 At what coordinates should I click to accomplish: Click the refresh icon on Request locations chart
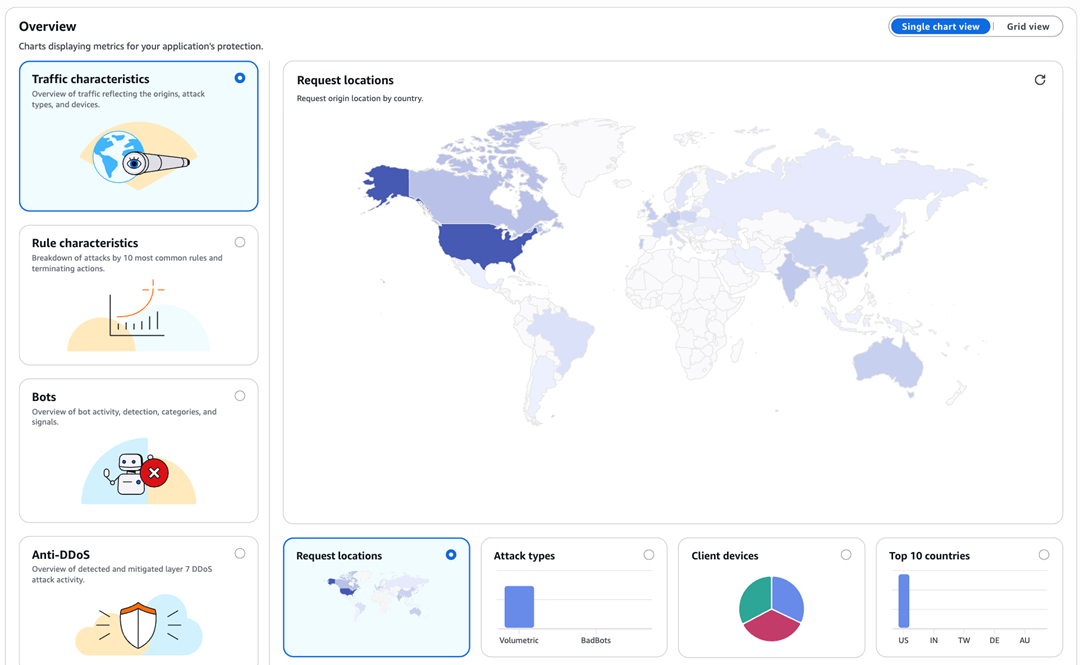pos(1040,79)
